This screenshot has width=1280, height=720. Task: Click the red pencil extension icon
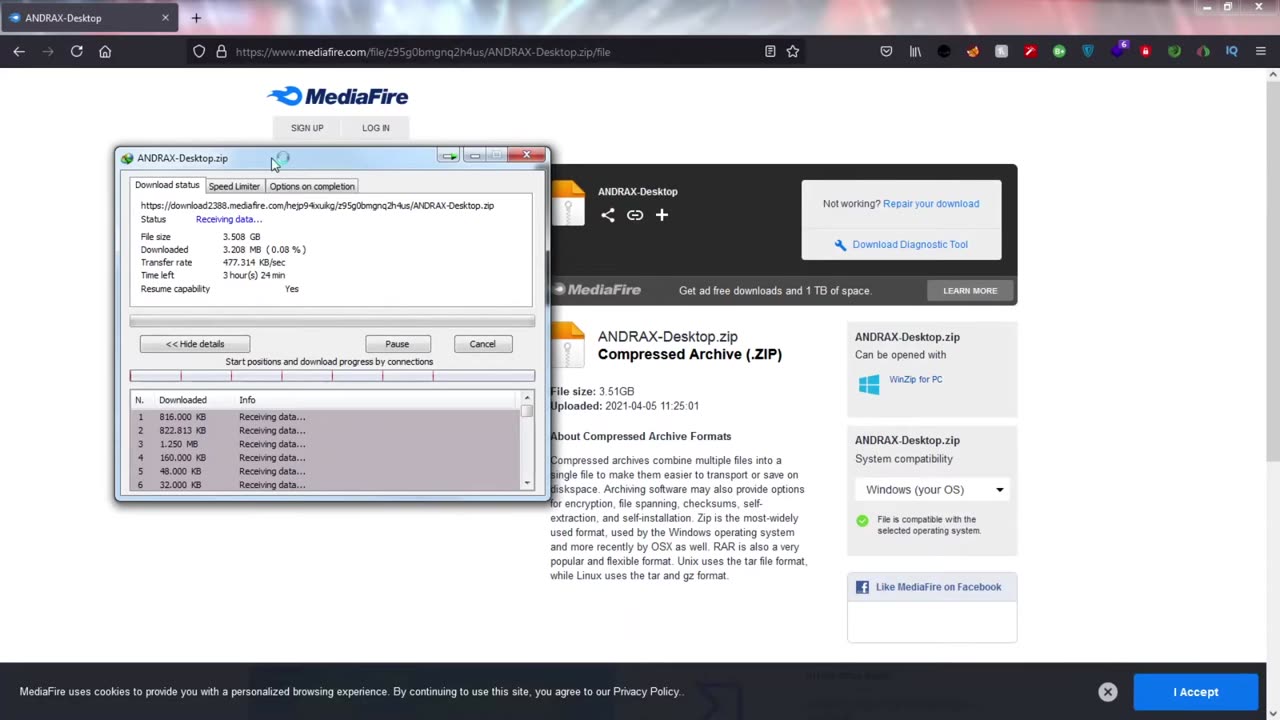(1030, 51)
